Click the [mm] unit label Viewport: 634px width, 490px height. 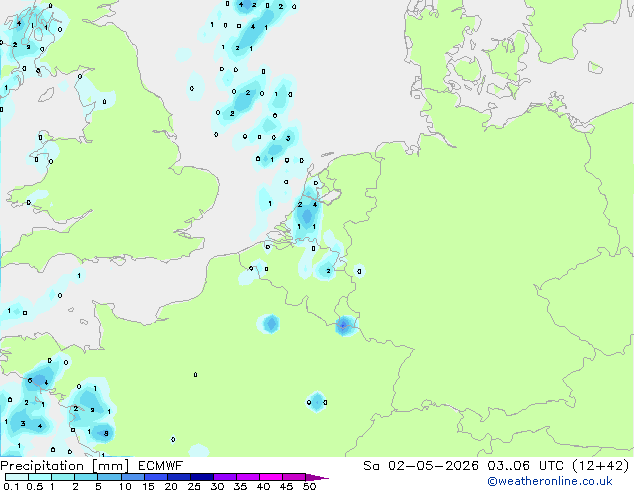point(110,466)
